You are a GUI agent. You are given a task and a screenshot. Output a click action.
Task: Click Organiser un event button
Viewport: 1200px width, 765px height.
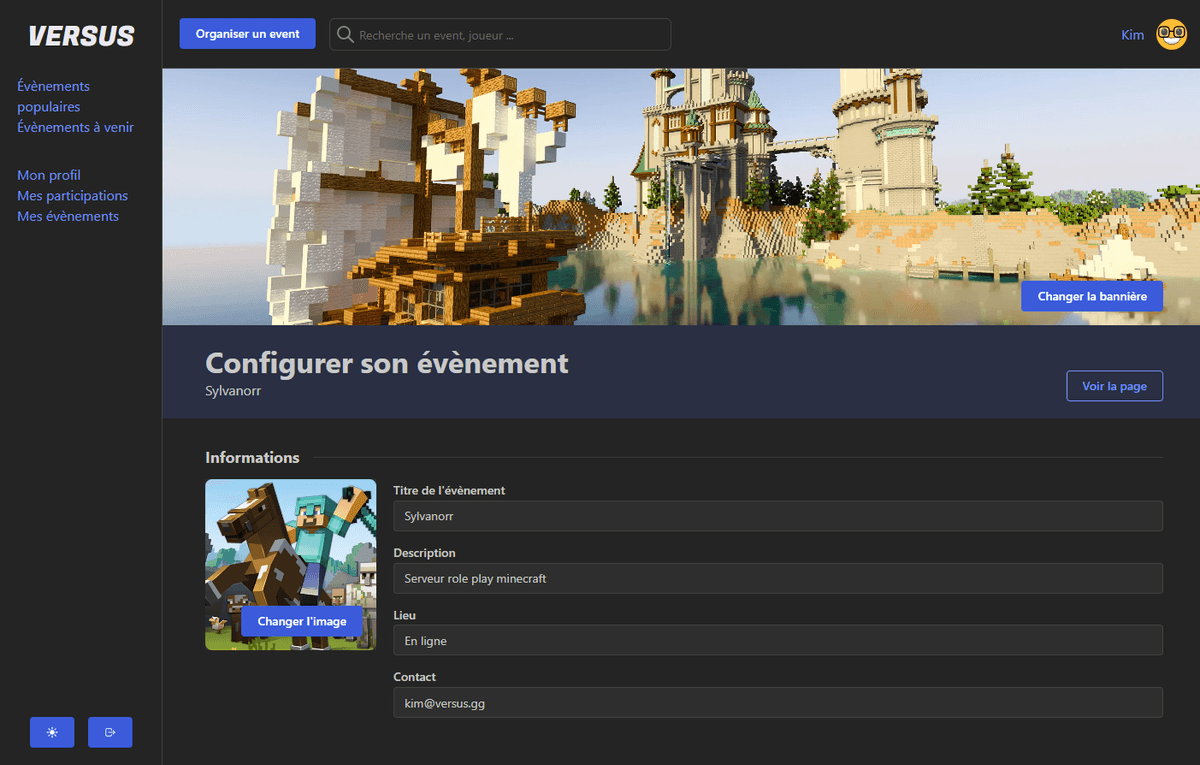click(247, 34)
